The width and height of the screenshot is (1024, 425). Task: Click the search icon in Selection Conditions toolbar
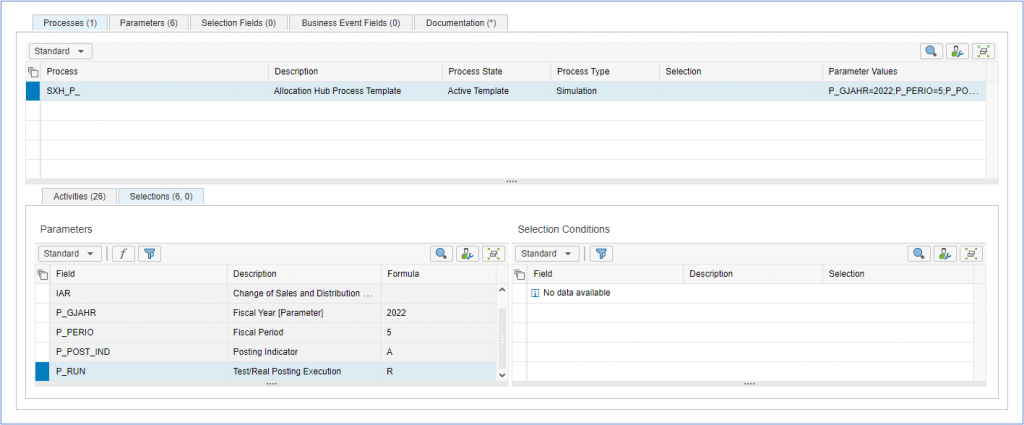919,254
